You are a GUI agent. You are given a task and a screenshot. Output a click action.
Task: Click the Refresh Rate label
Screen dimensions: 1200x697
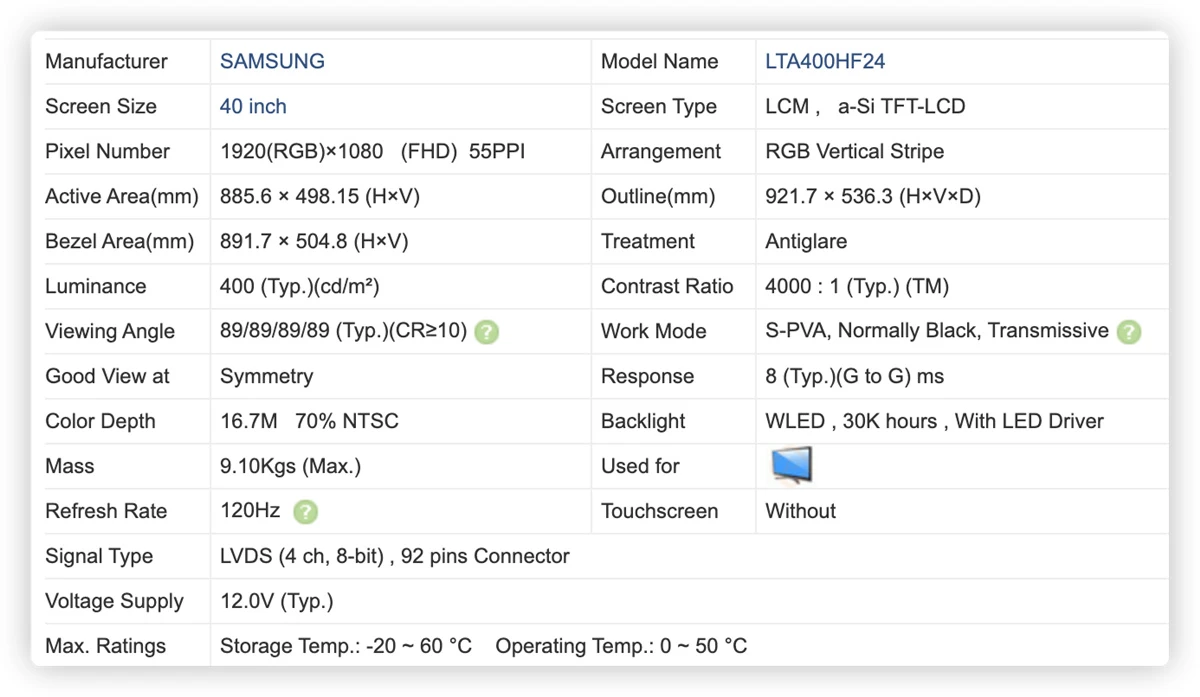tap(106, 511)
